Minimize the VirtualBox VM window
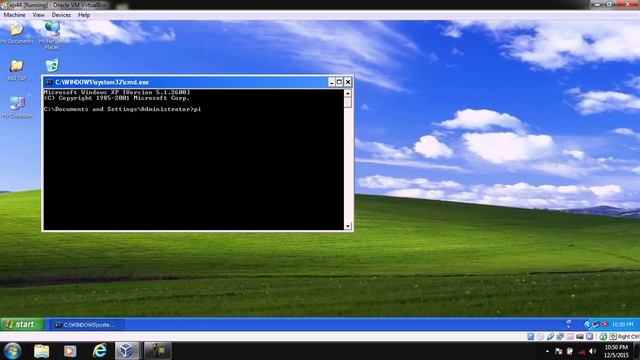Screen dimensions: 640x360 point(598,4)
